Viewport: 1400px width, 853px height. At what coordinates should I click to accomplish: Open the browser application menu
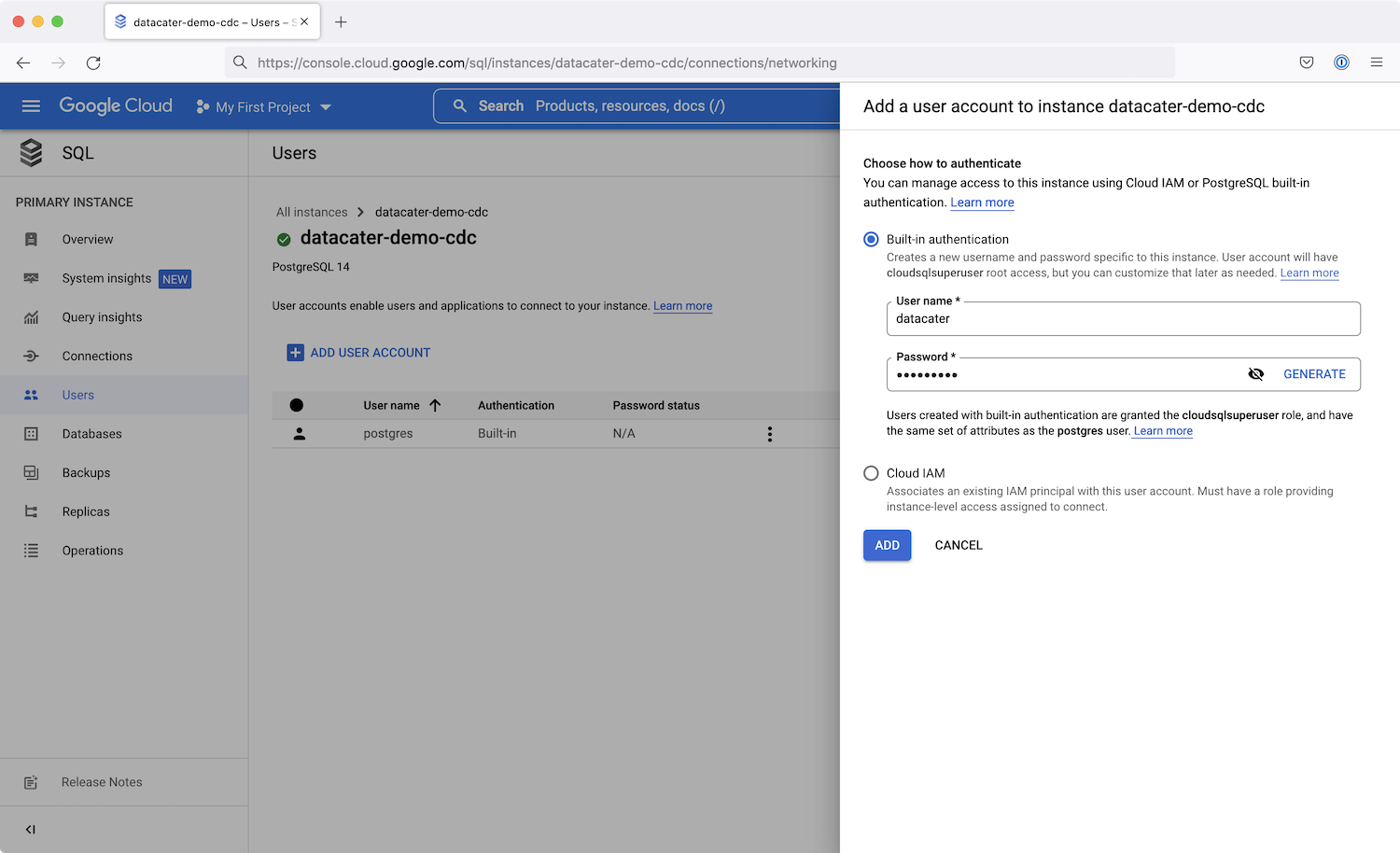point(1377,63)
